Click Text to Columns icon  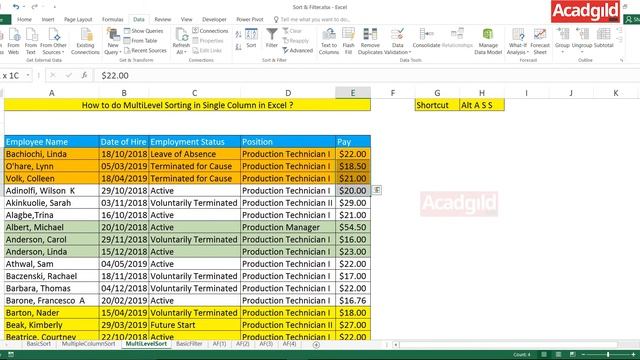coord(329,41)
